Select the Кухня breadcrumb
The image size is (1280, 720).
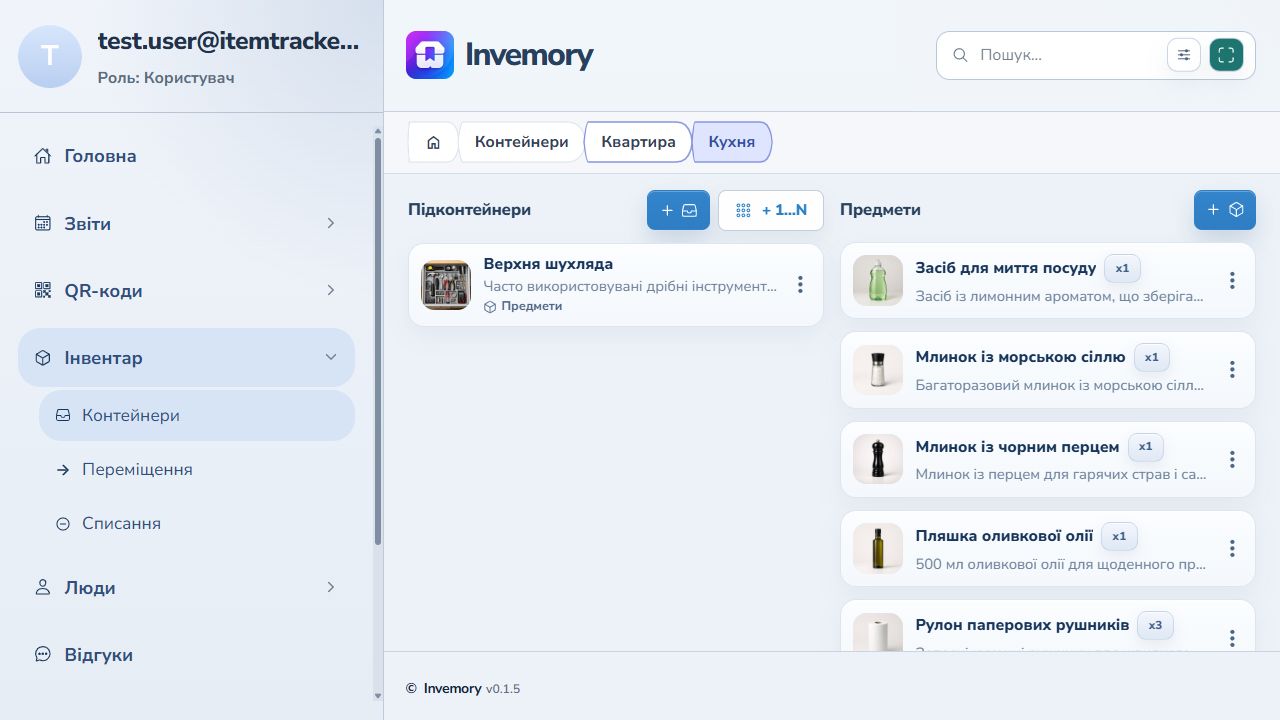[x=732, y=142]
